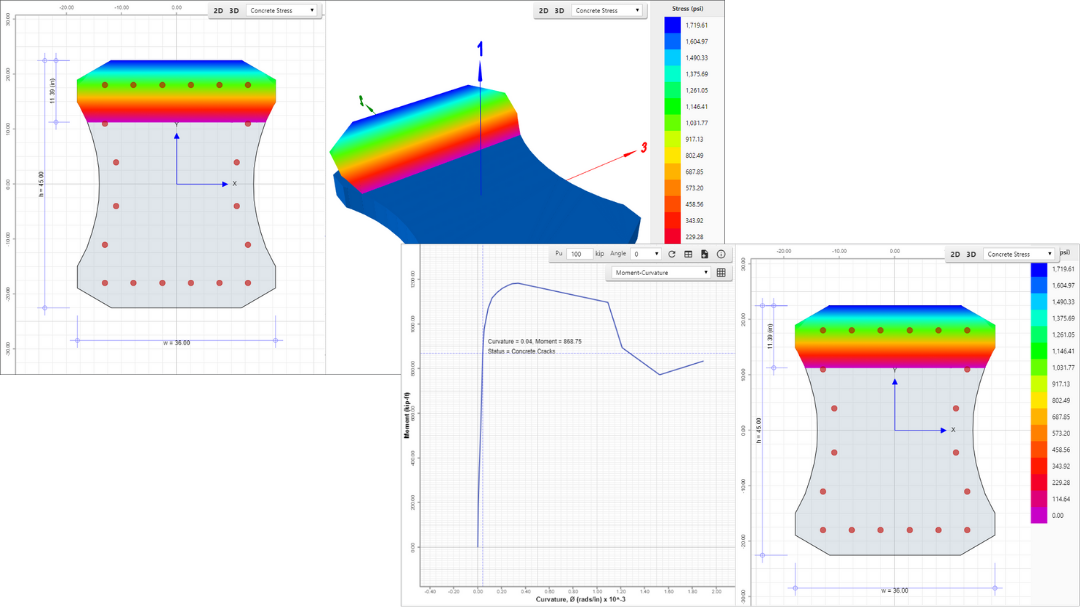Click the 1,719.61 blue stress legend swatch at top
This screenshot has width=1080, height=607.
[x=672, y=24]
